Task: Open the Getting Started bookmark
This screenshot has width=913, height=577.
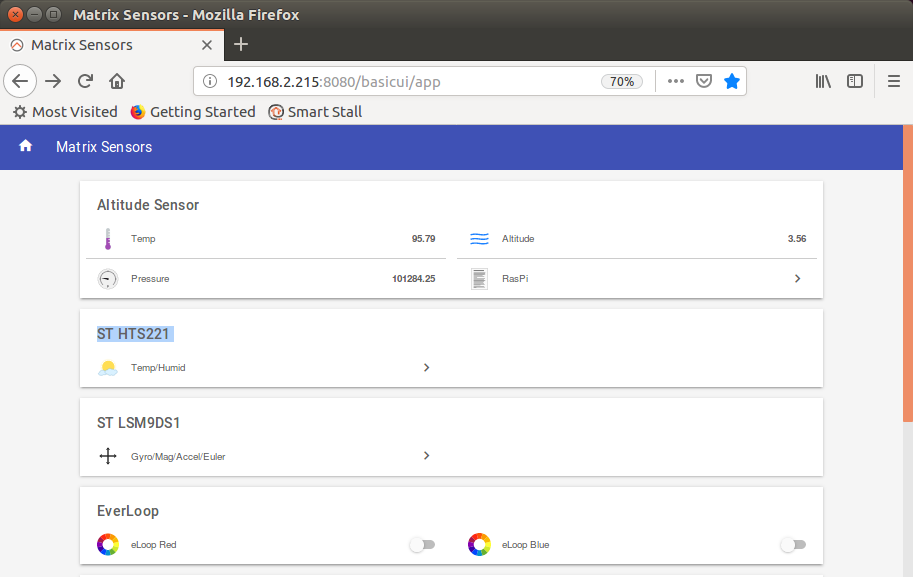Action: click(x=193, y=112)
